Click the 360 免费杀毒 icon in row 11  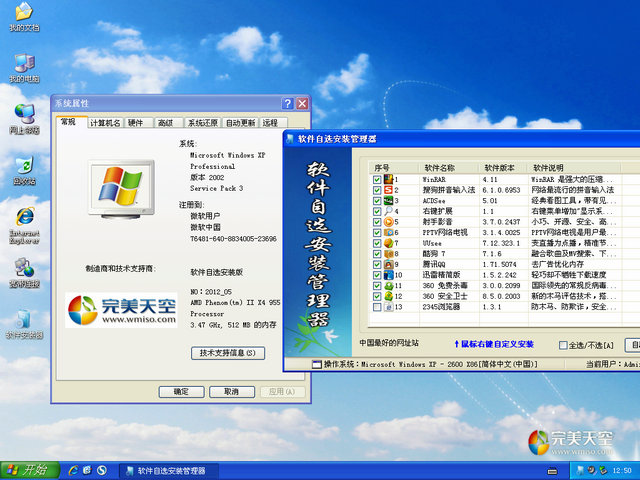(388, 285)
